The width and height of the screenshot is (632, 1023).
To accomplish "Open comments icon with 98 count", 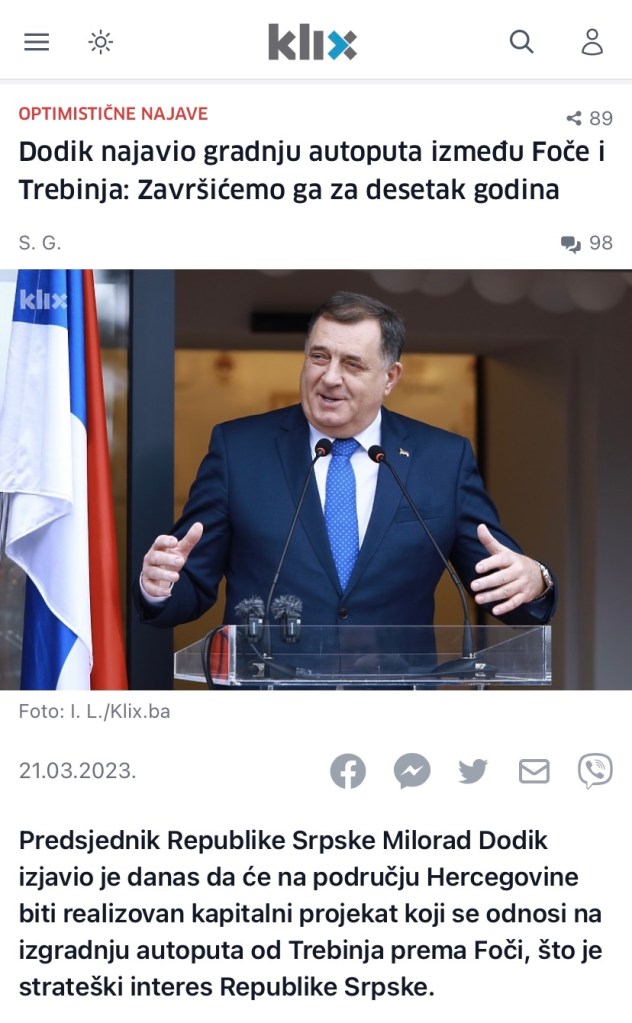I will [x=570, y=244].
